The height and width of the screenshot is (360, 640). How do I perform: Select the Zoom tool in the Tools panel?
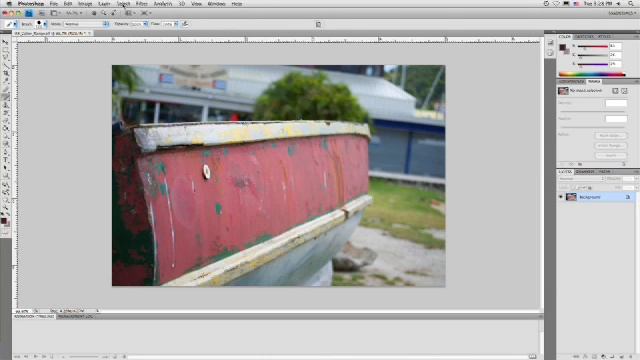coord(5,208)
